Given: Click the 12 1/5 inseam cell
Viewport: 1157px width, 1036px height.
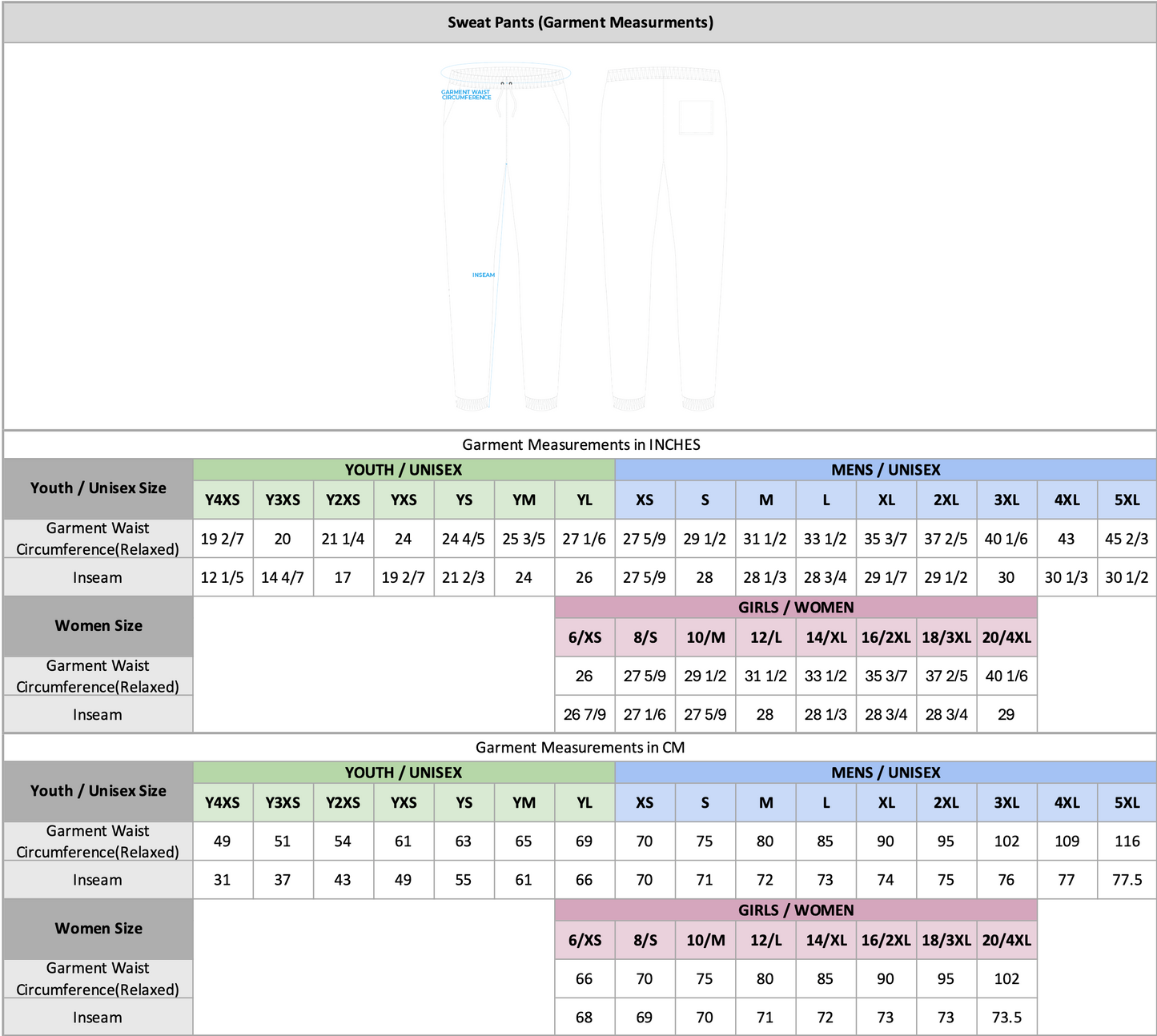Looking at the screenshot, I should (x=223, y=577).
